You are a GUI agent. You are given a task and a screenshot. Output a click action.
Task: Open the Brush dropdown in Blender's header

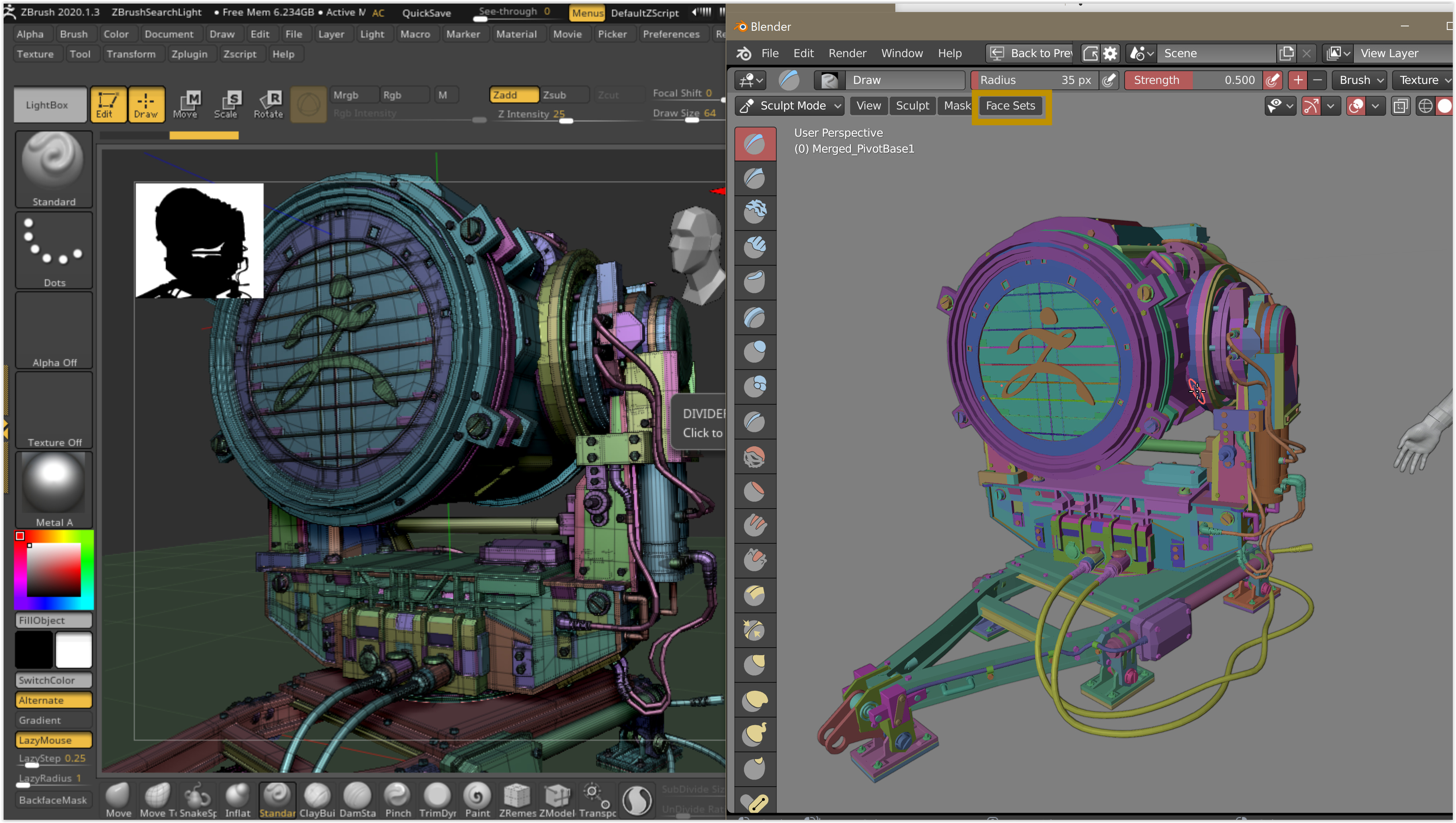[1359, 80]
